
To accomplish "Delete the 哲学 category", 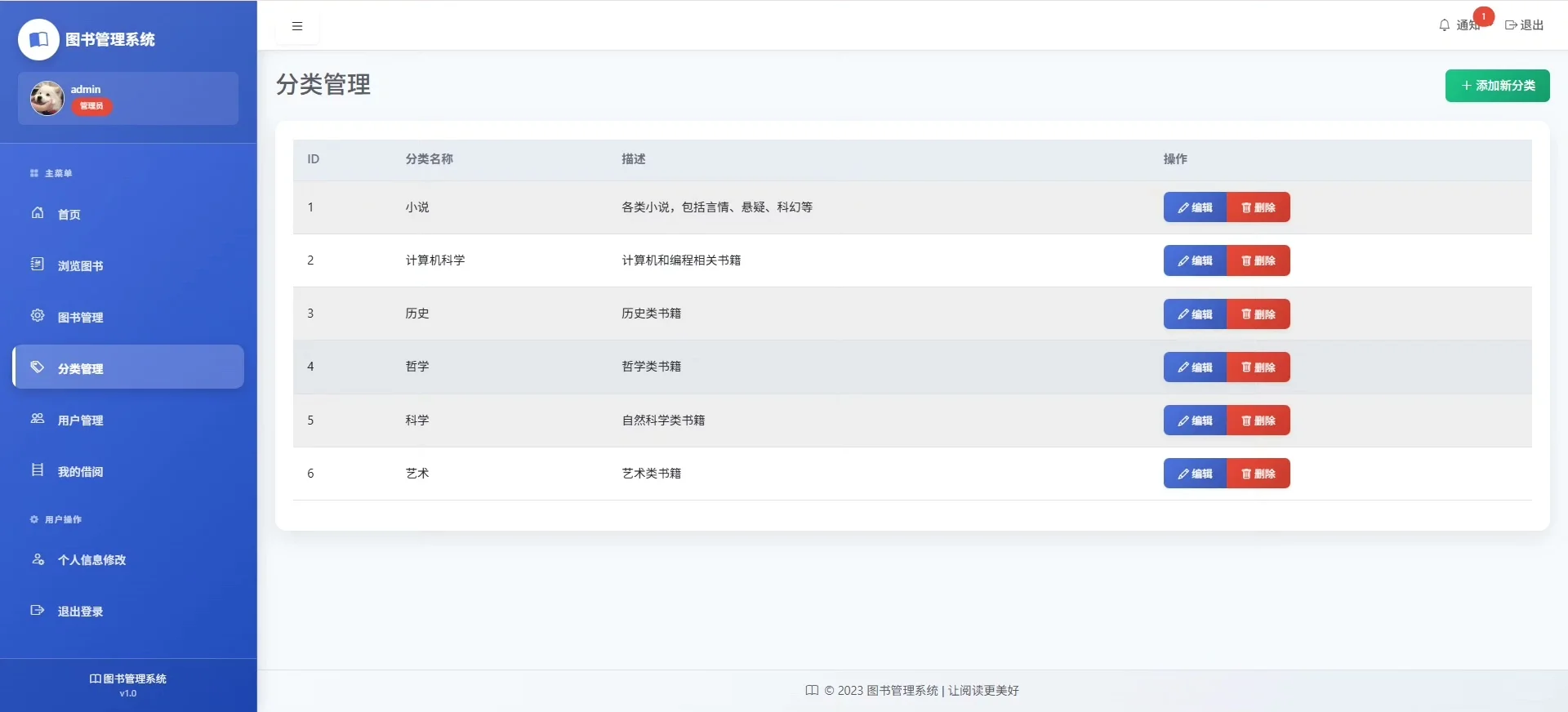I will (x=1258, y=367).
